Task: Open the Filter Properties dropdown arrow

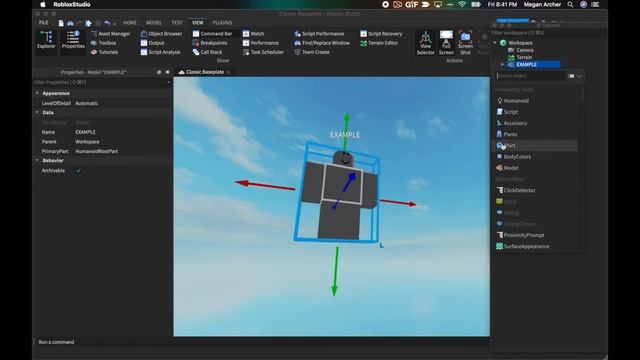Action: pos(169,82)
